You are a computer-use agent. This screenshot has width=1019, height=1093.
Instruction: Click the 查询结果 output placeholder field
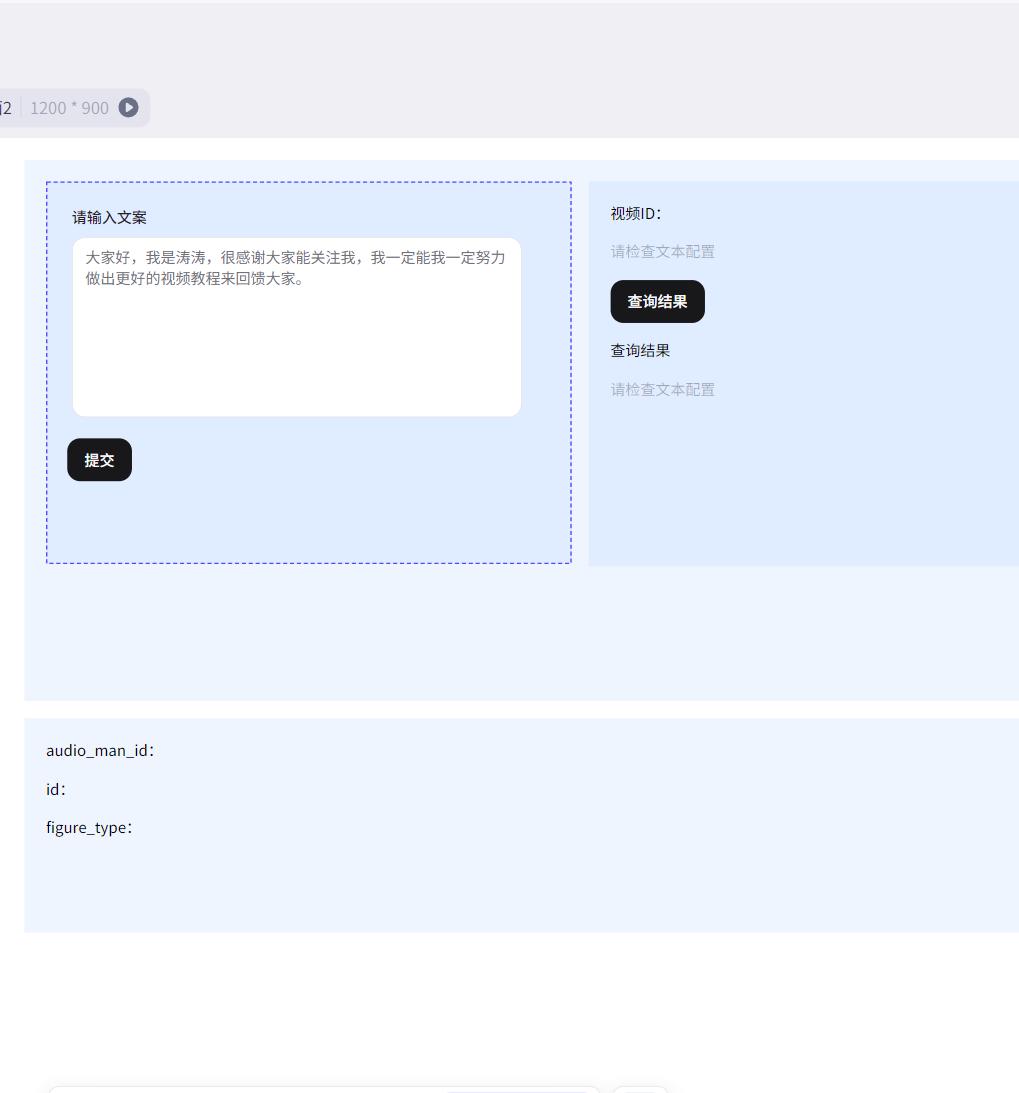coord(662,390)
